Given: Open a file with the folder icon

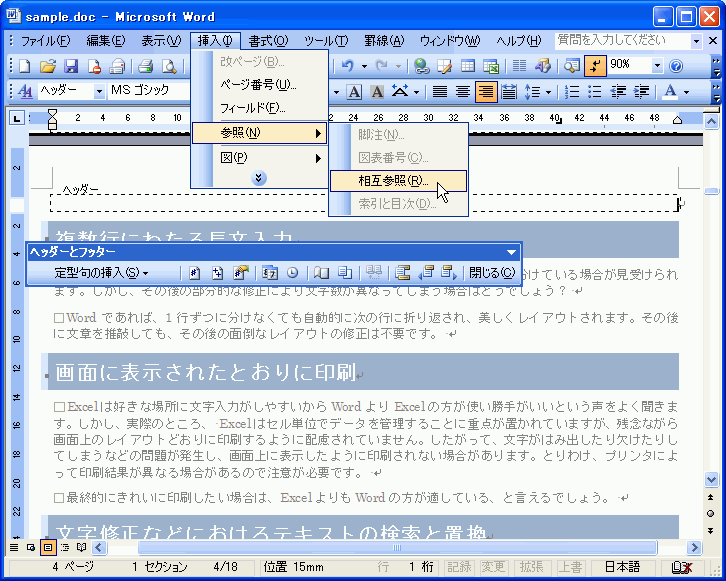Looking at the screenshot, I should click(x=48, y=66).
